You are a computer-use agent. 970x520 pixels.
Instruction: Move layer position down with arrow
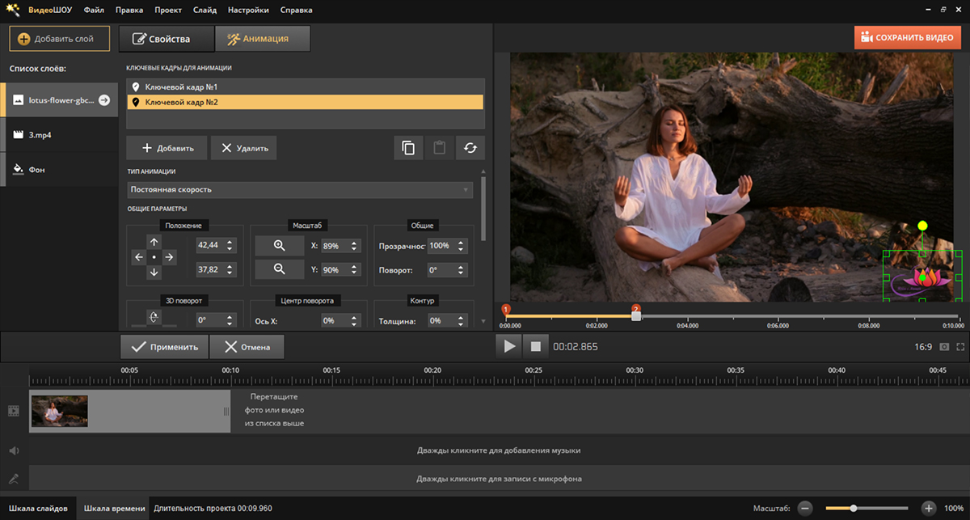(x=154, y=272)
